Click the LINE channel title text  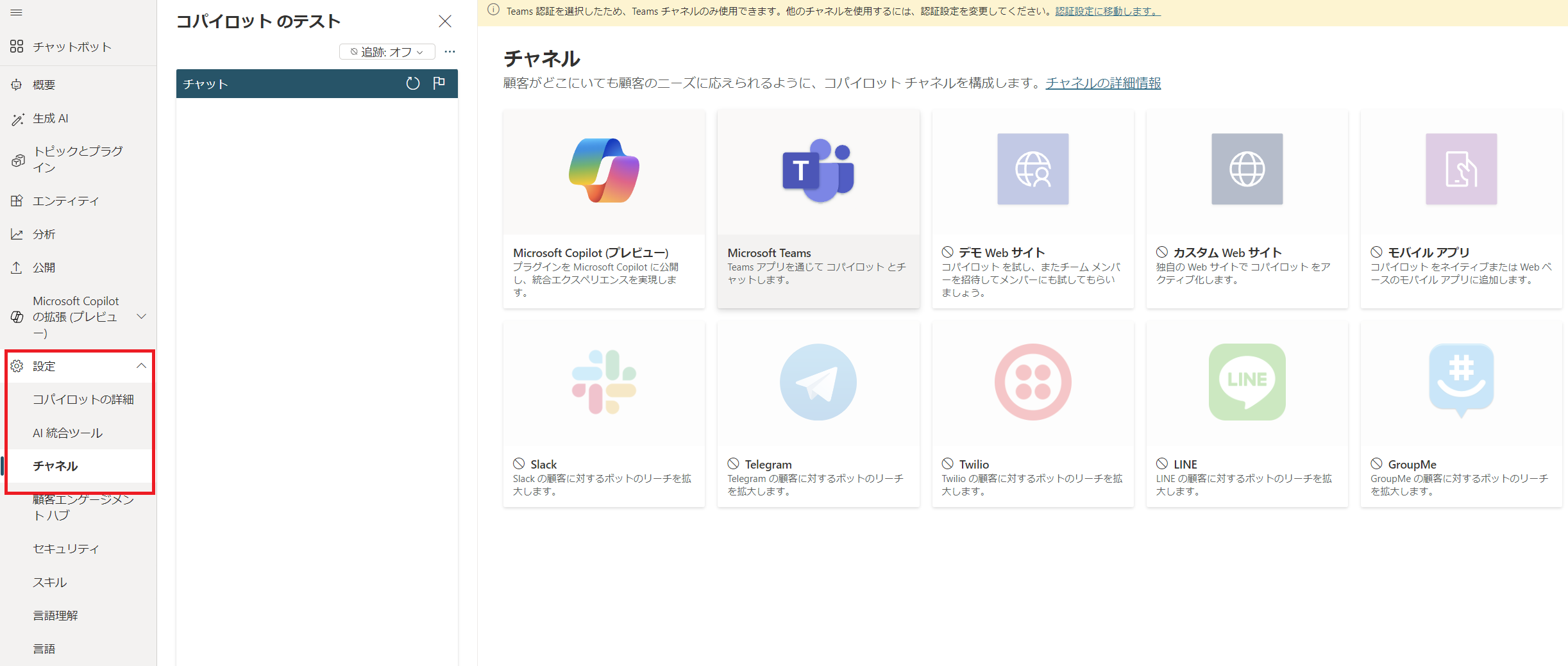(1185, 465)
